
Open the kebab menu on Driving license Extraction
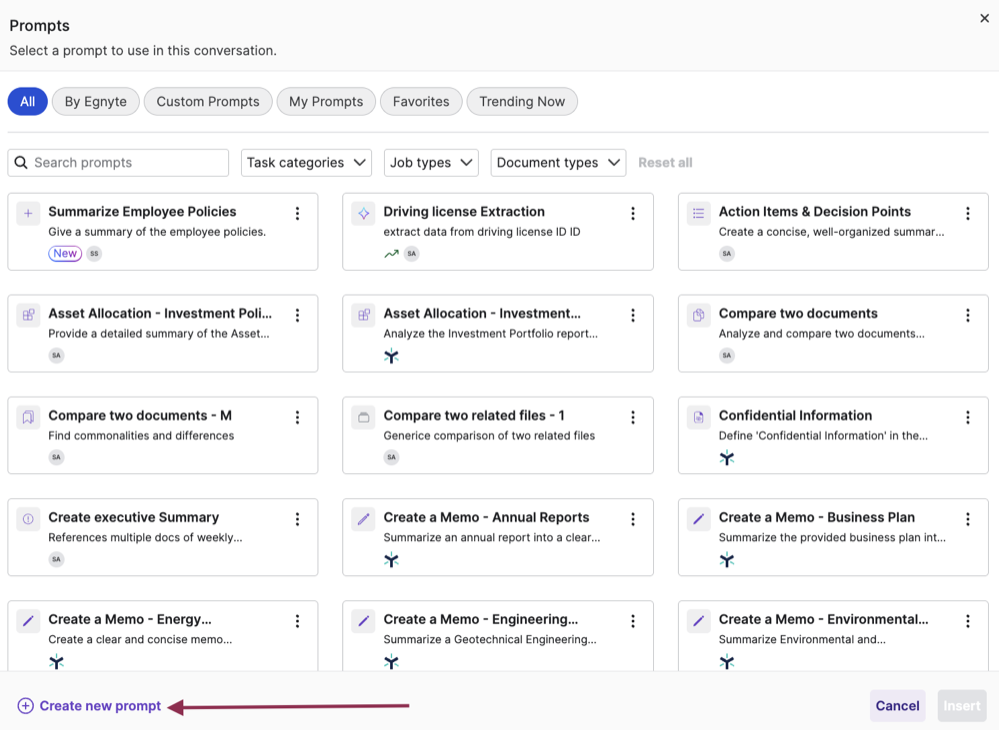(632, 213)
